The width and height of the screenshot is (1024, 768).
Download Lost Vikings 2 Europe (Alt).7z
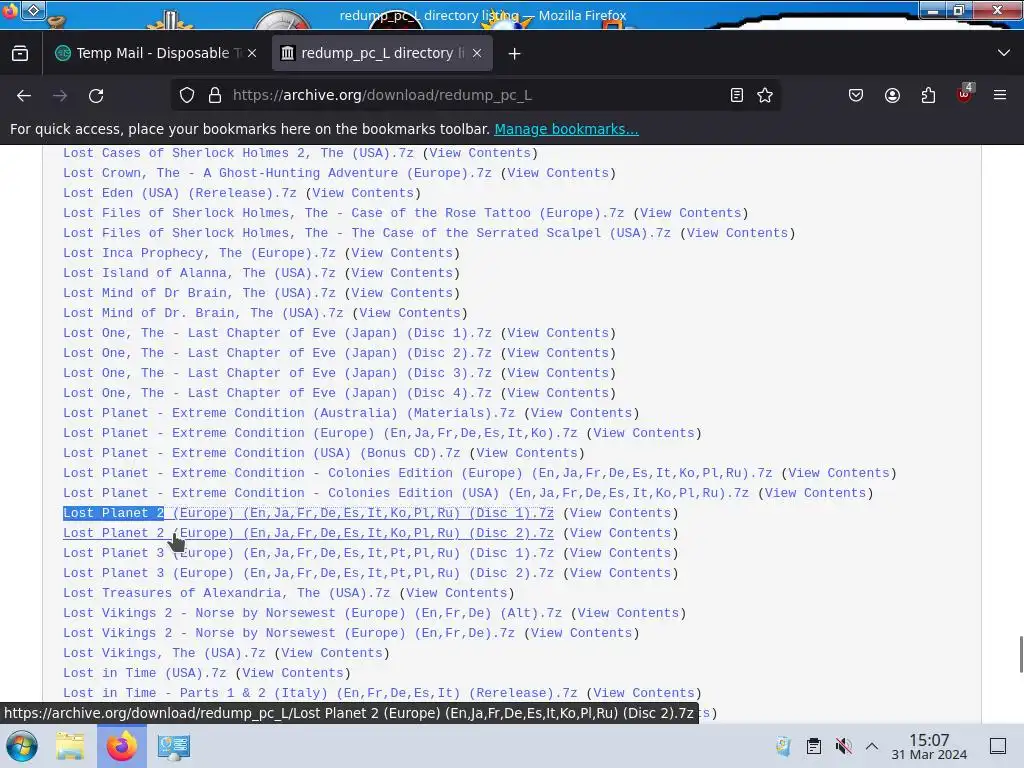point(312,613)
